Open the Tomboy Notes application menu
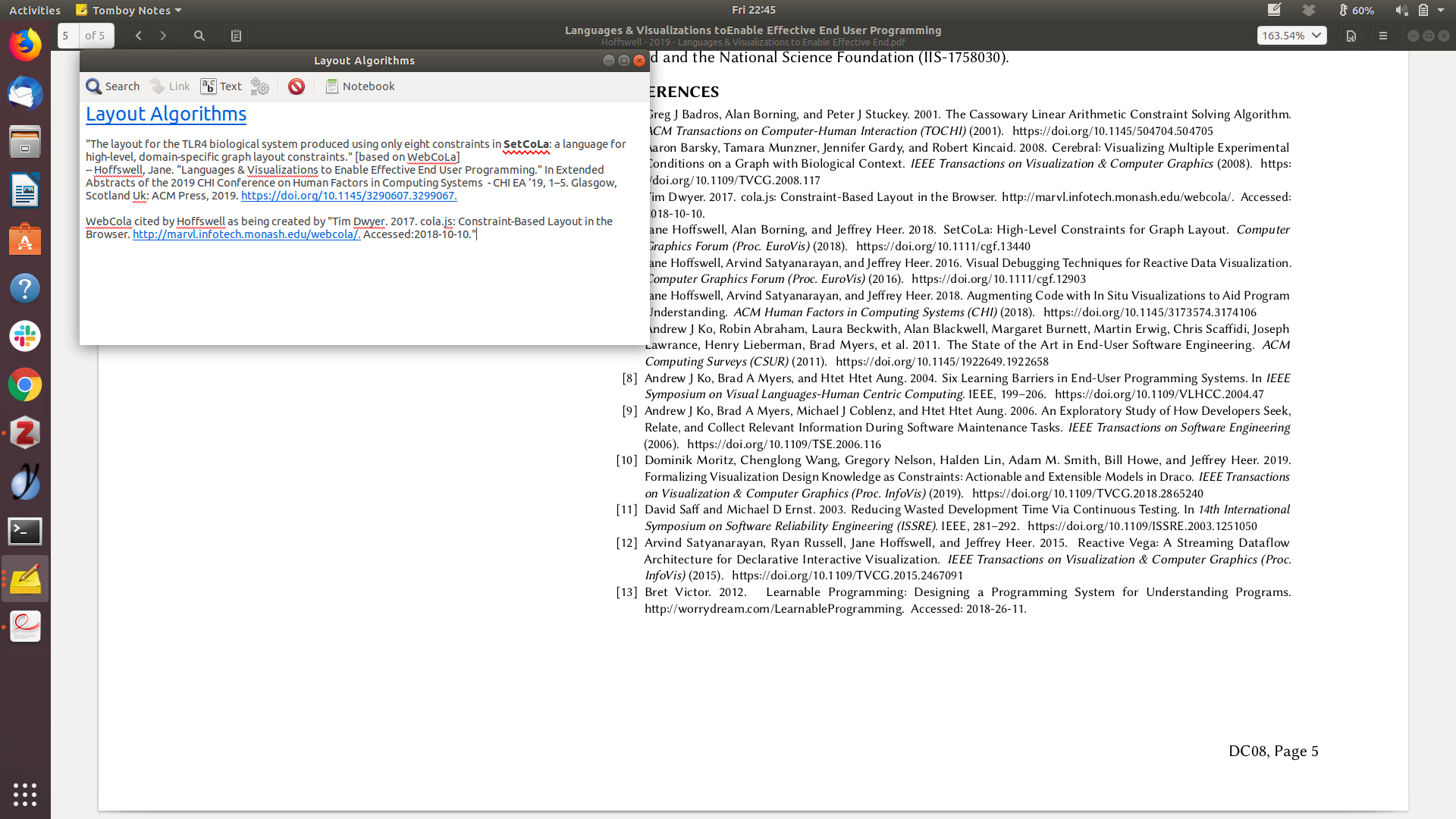Viewport: 1456px width, 819px height. coord(130,10)
